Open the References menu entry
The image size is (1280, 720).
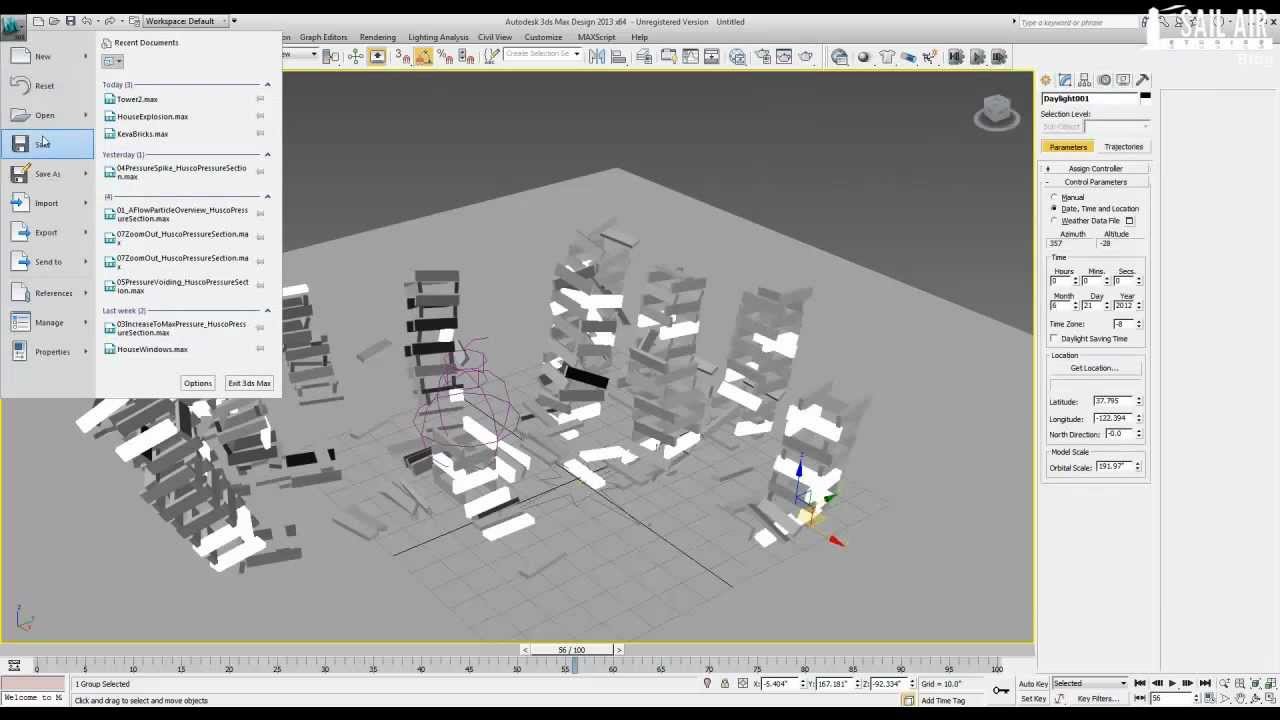click(47, 293)
